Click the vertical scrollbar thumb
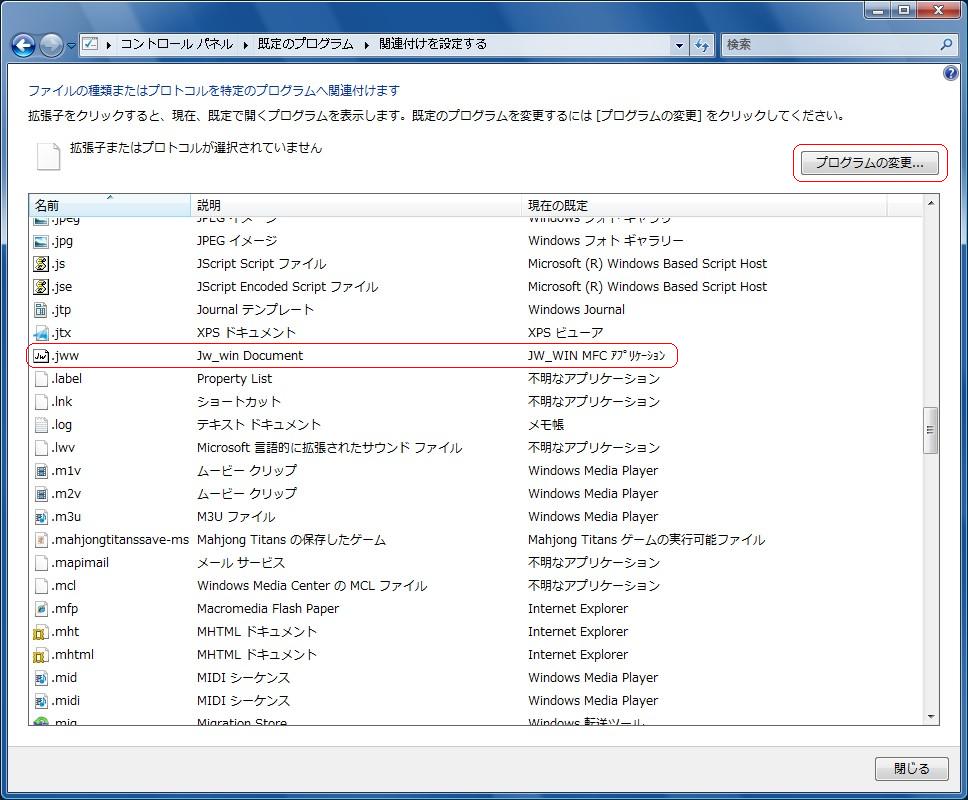 click(931, 430)
